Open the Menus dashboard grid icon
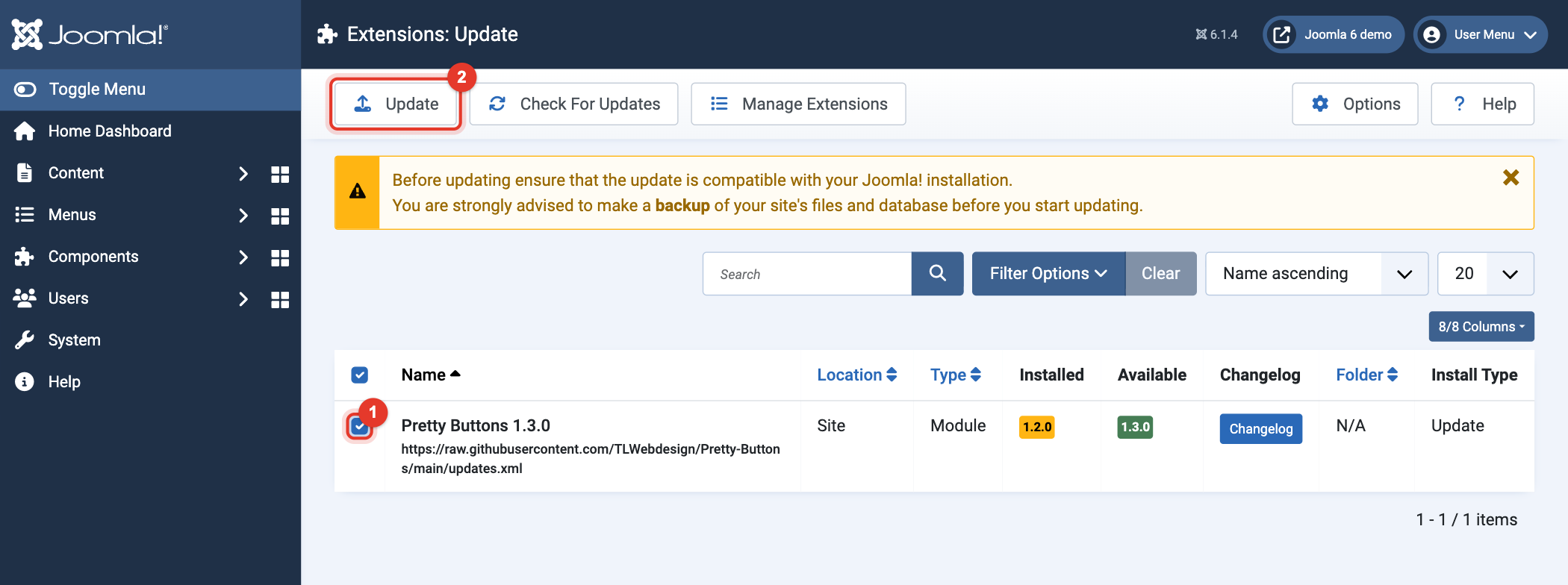This screenshot has height=585, width=1568. [x=280, y=216]
